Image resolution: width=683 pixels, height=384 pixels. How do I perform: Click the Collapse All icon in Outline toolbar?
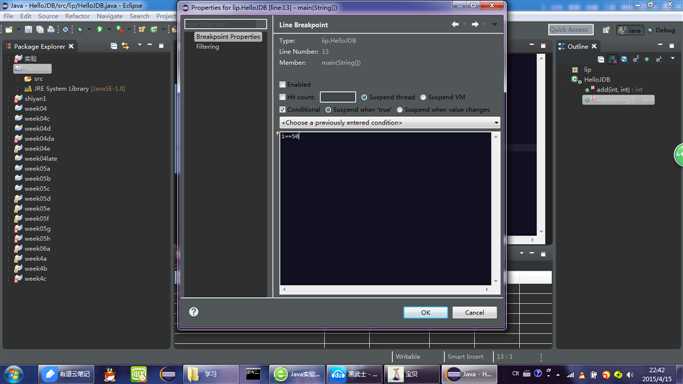601,59
